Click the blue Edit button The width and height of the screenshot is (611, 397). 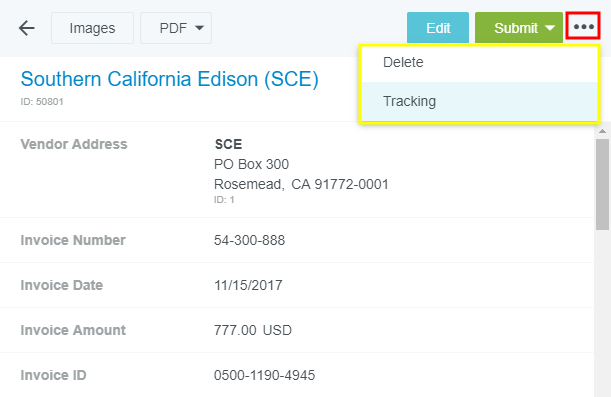coord(438,28)
